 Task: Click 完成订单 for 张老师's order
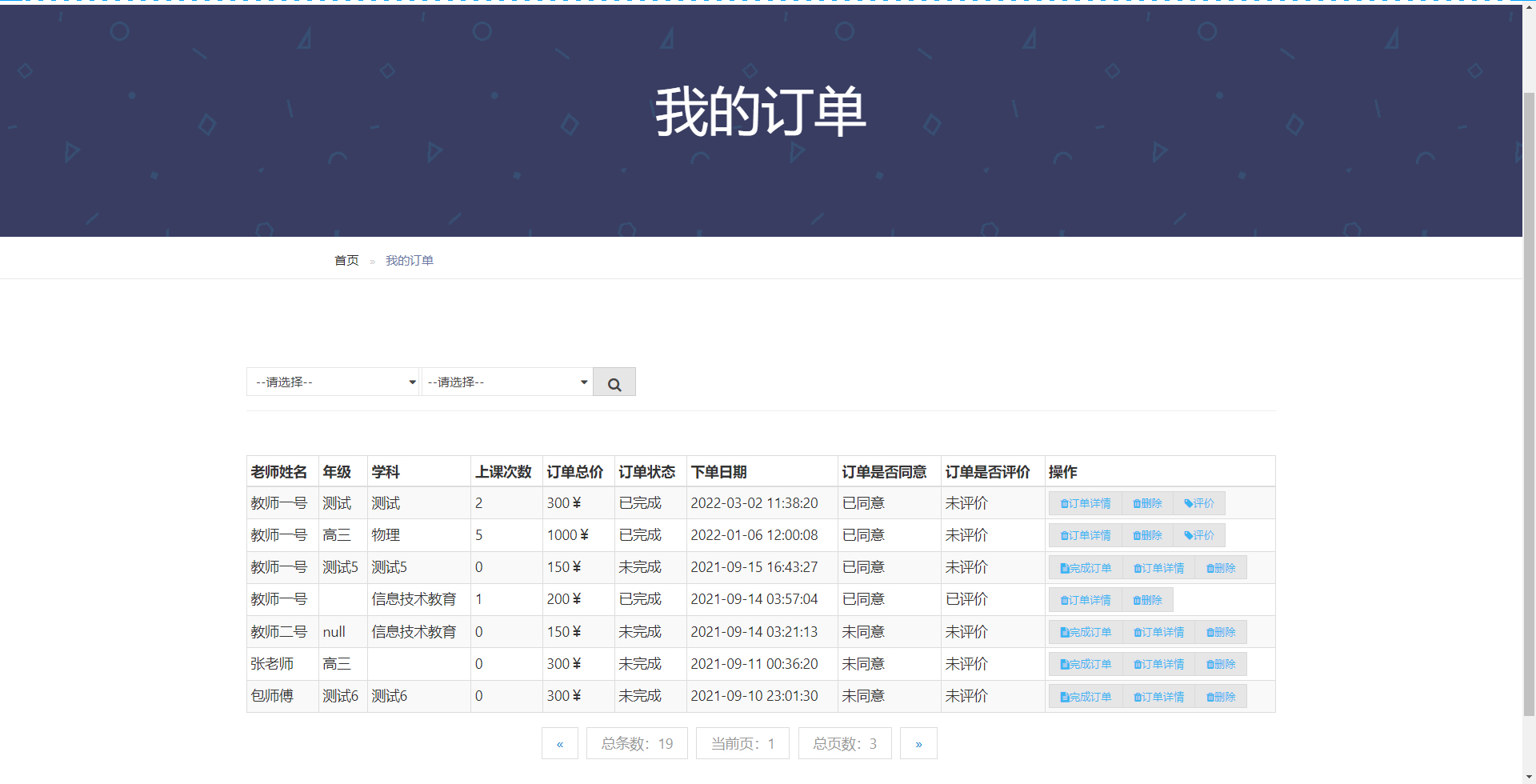[1084, 663]
